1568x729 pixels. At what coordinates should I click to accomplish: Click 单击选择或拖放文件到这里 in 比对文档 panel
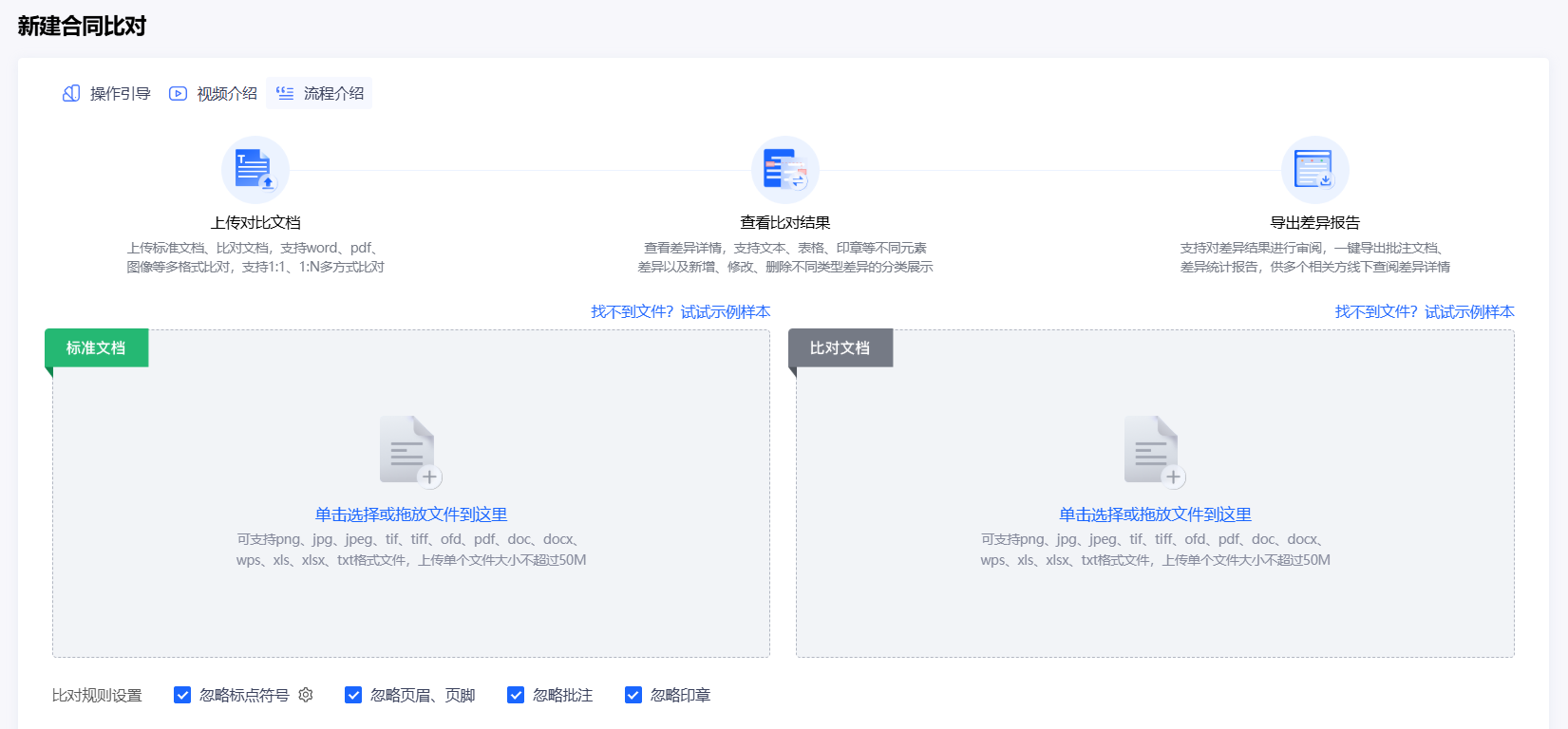tap(1156, 514)
